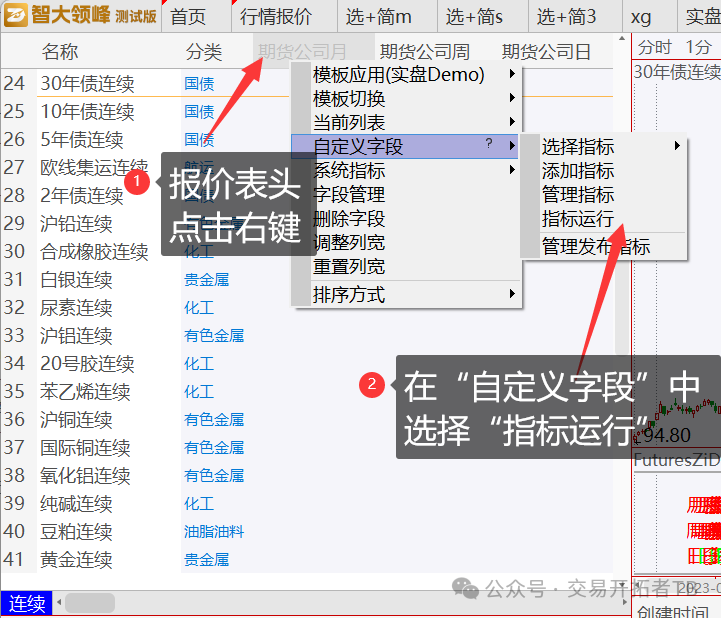Choose 删除字段 from context menu
Viewport: 721px width, 618px height.
[x=406, y=218]
